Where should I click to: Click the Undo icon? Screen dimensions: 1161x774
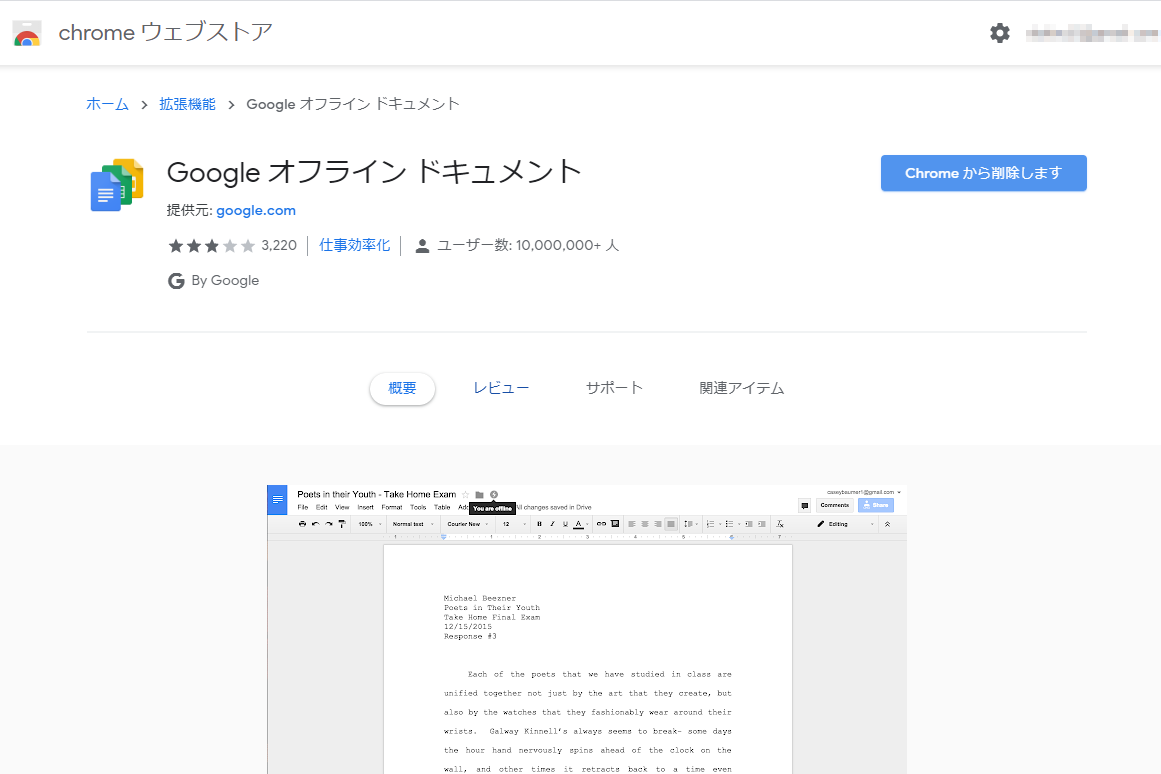[314, 525]
